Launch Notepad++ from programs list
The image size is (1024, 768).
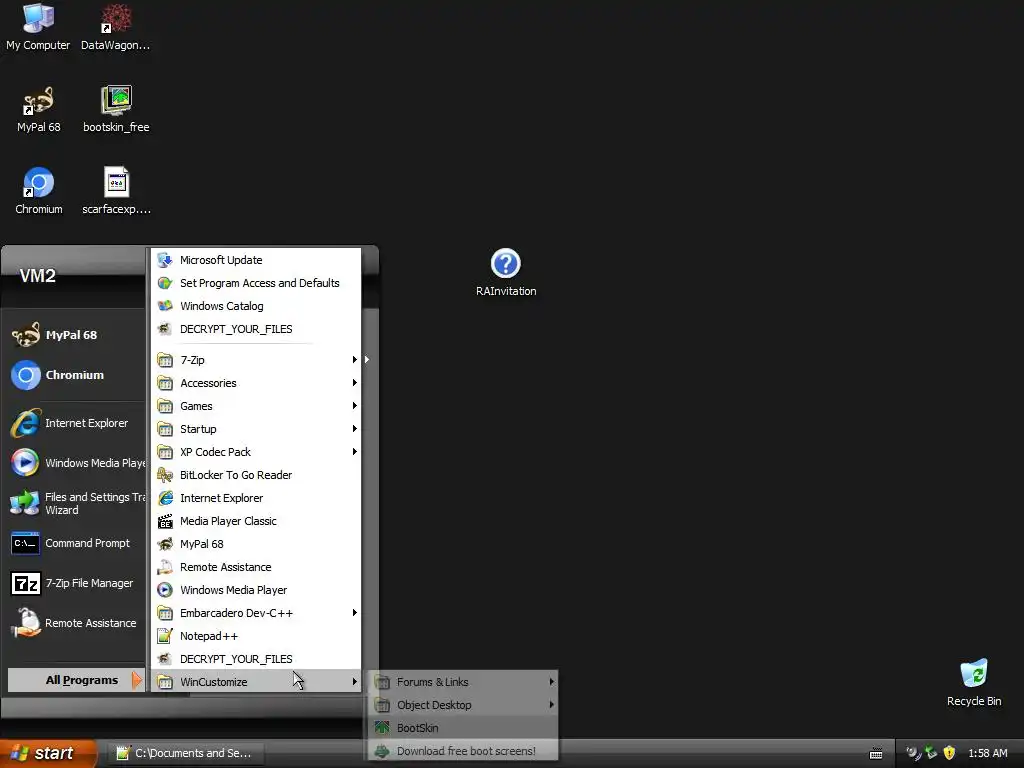tap(256, 636)
